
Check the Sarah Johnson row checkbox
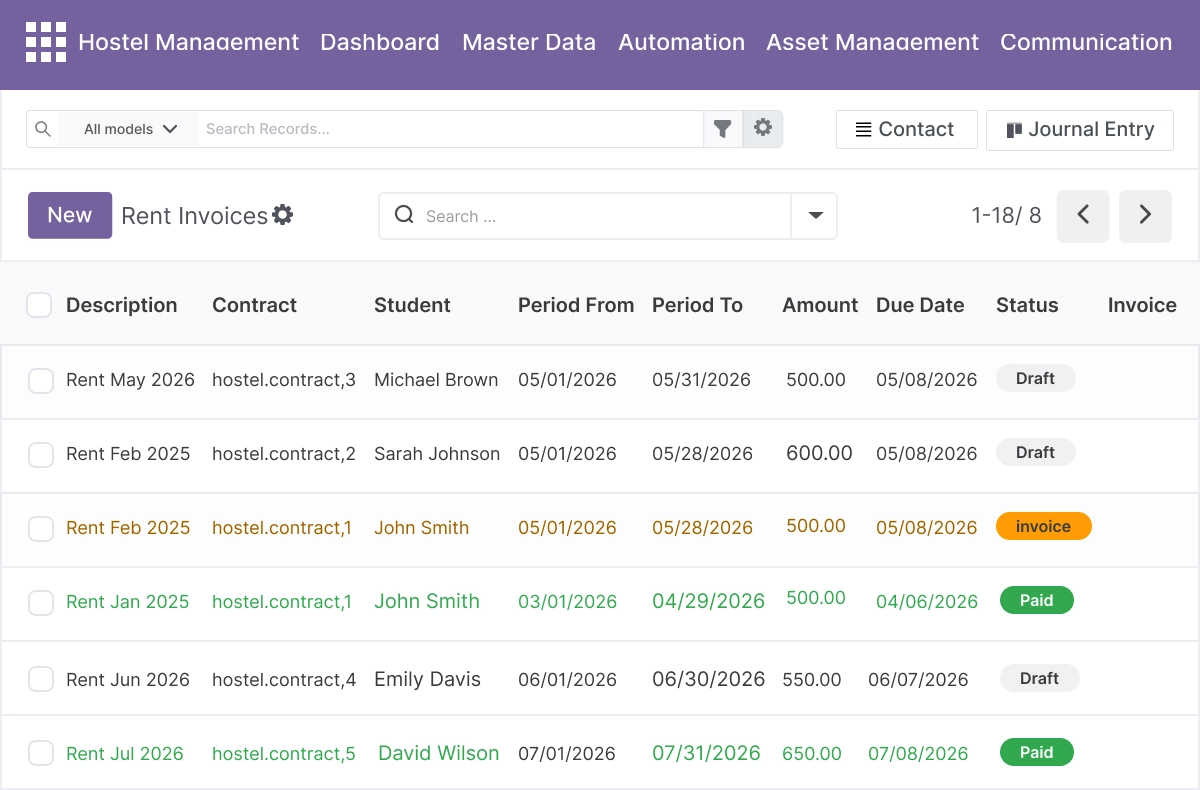pyautogui.click(x=41, y=454)
